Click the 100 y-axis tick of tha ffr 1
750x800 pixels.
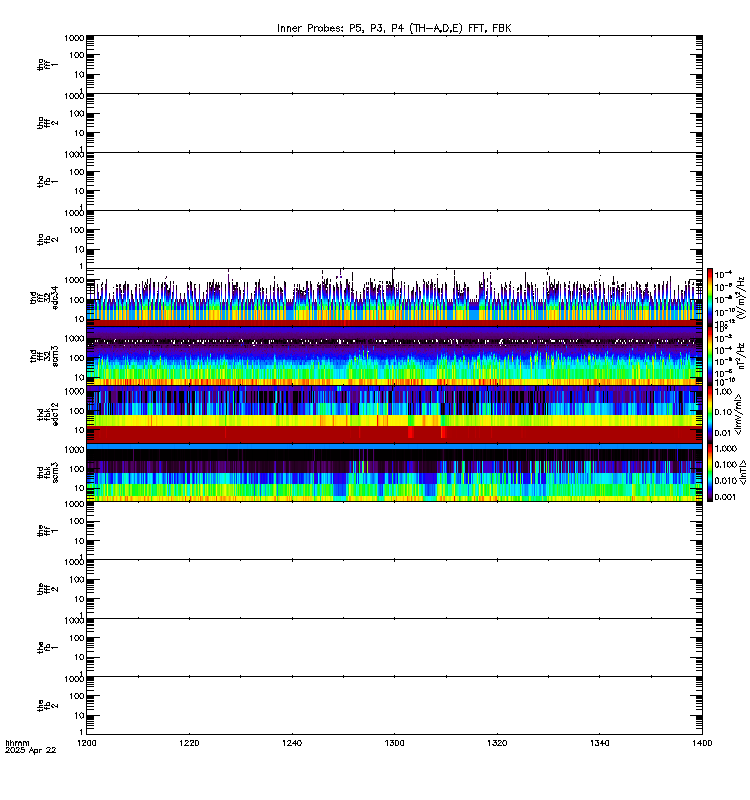pos(77,55)
